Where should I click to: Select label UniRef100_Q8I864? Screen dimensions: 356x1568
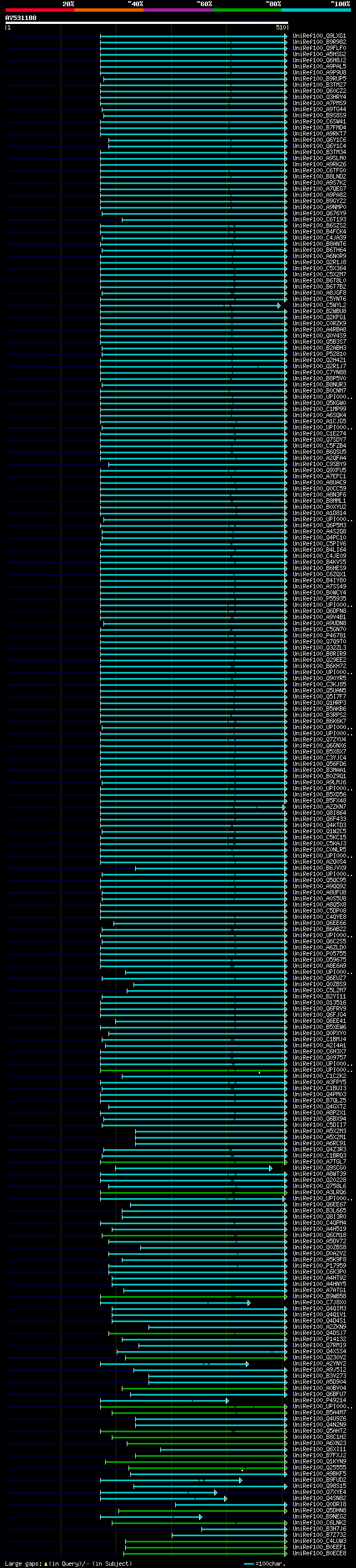319,813
